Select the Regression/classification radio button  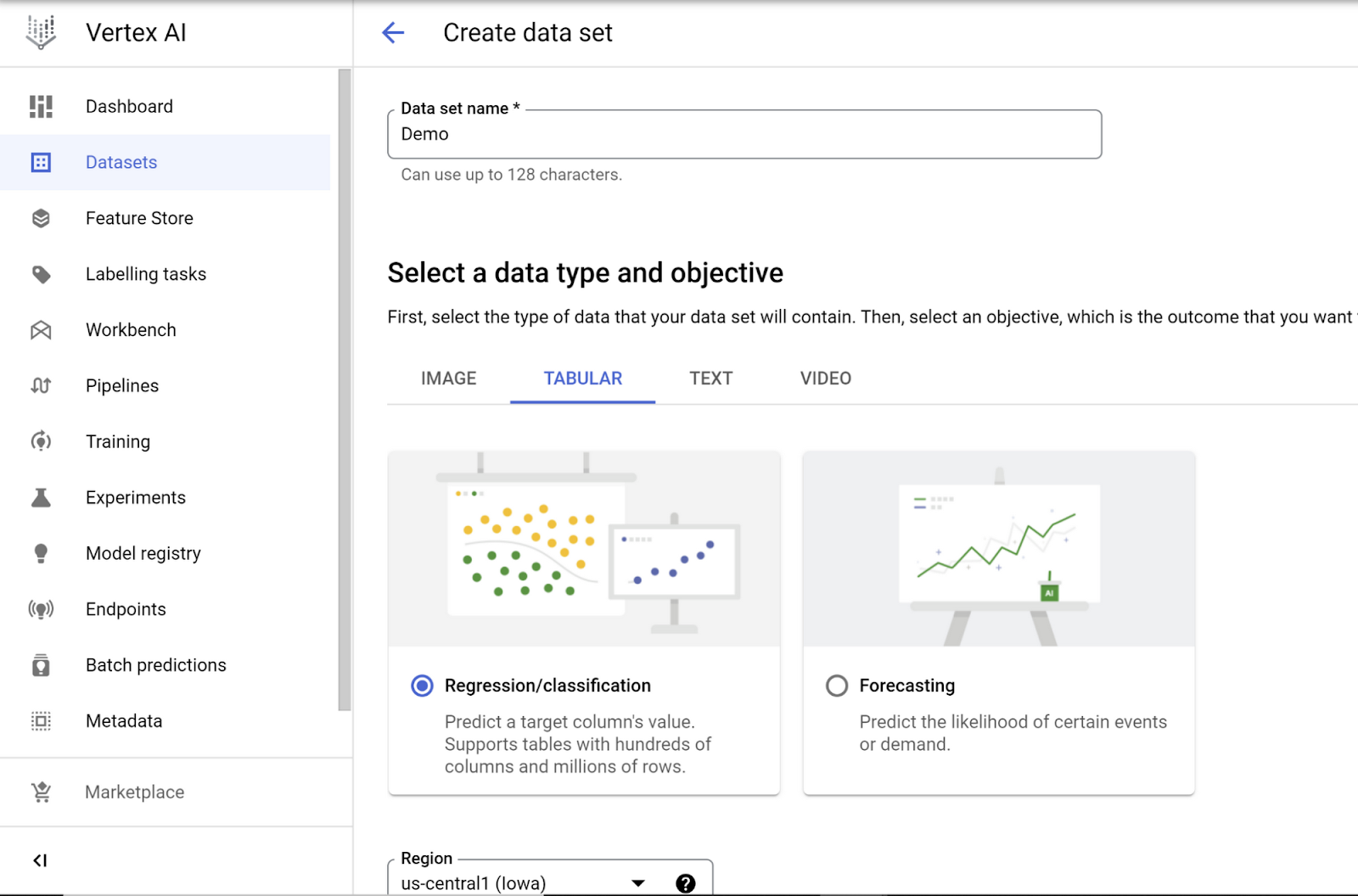(x=422, y=686)
